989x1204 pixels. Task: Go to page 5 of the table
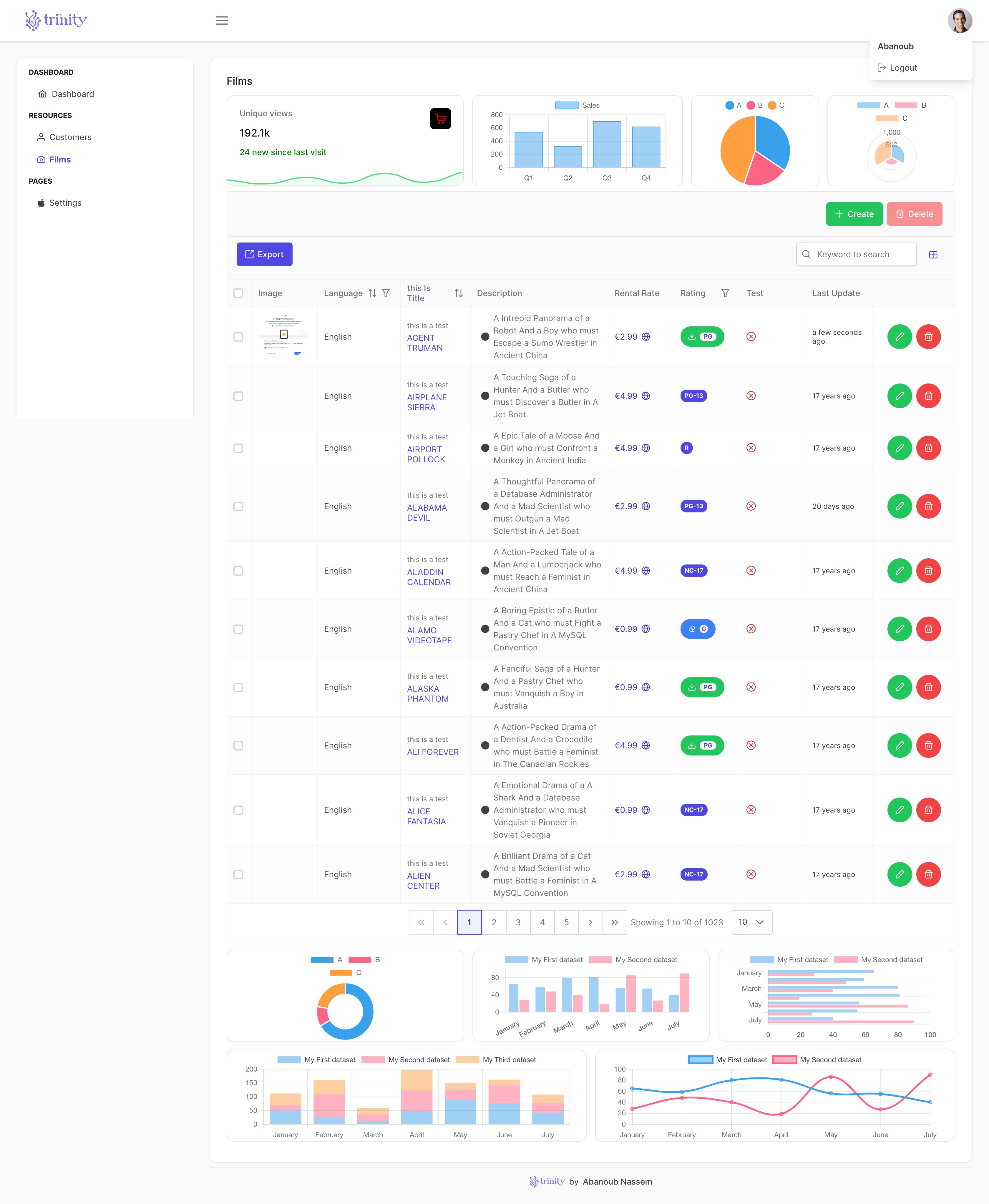pos(566,922)
